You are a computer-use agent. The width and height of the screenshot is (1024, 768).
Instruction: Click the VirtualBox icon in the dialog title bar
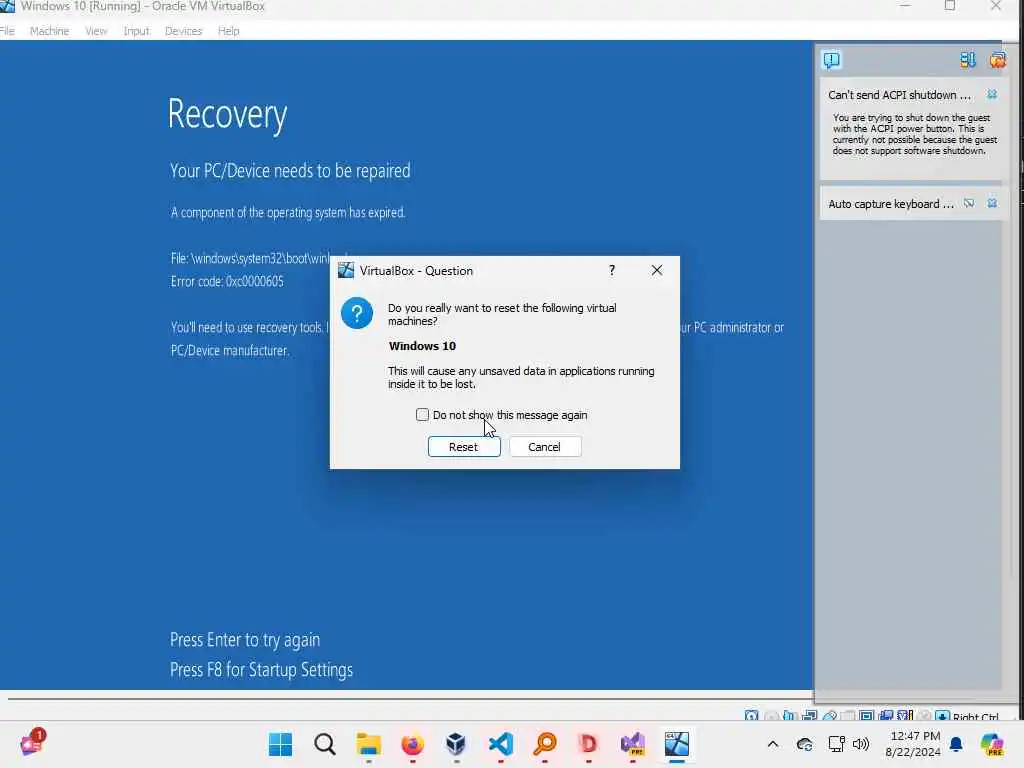click(345, 270)
